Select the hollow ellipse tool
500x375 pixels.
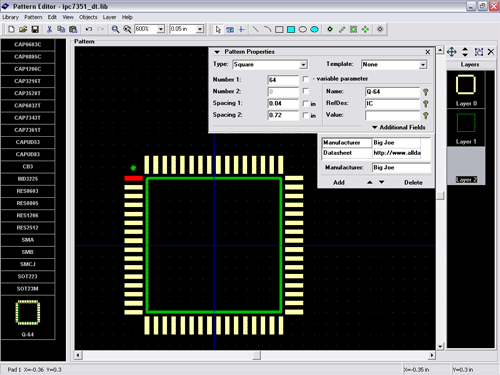click(302, 30)
